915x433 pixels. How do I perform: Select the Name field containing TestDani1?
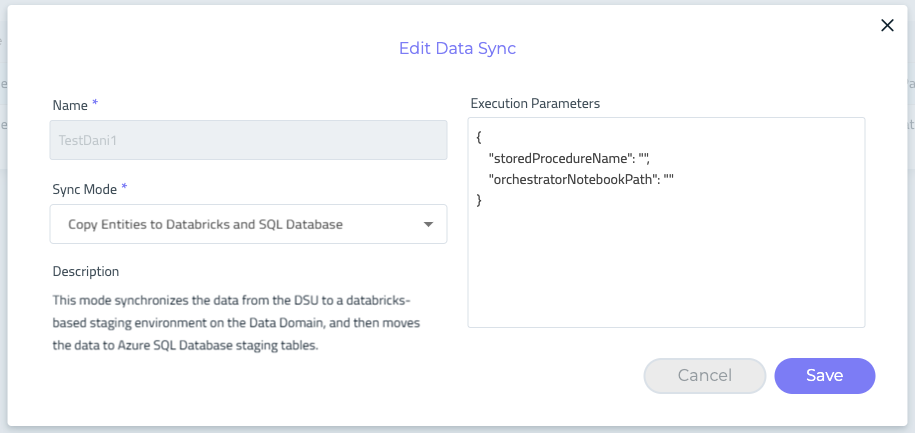pos(248,141)
